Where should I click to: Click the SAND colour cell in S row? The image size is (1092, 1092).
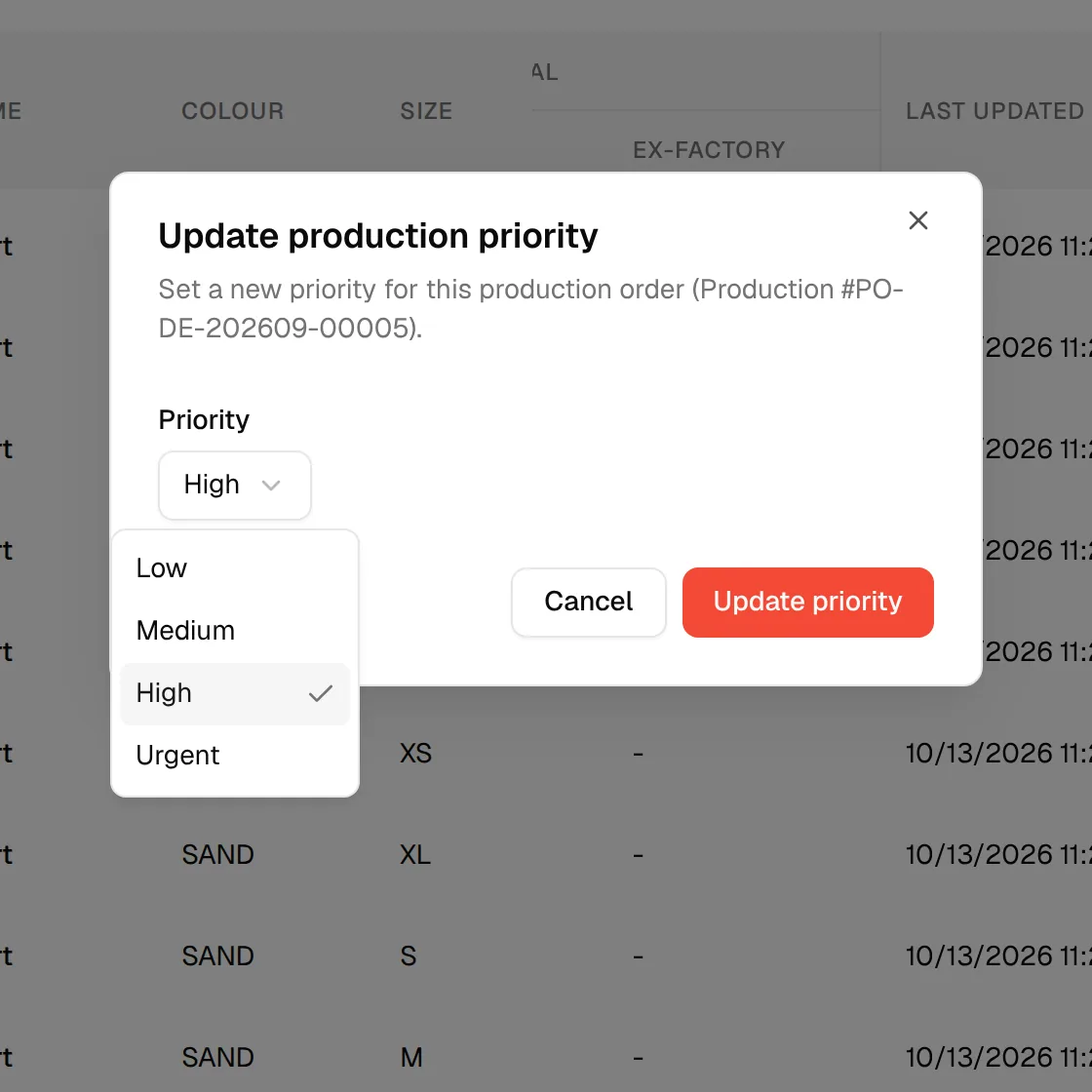tap(218, 956)
